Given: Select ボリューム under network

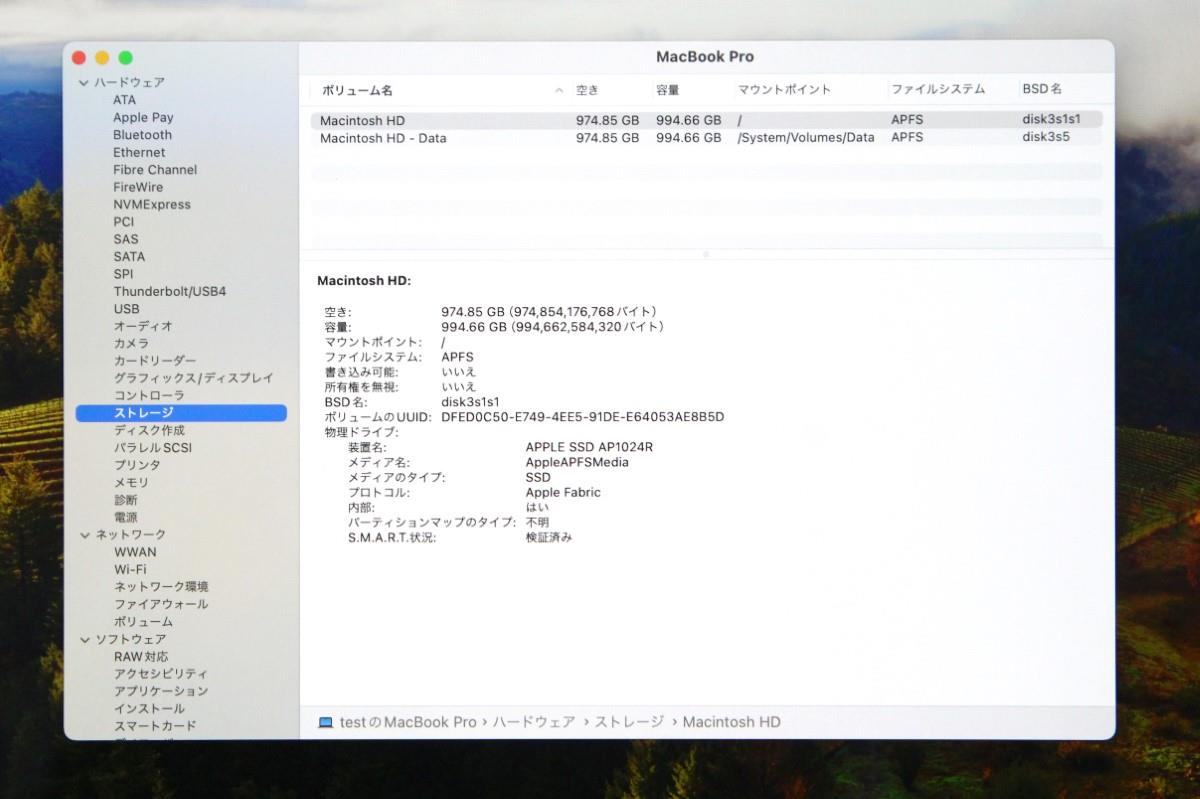Looking at the screenshot, I should pos(143,622).
